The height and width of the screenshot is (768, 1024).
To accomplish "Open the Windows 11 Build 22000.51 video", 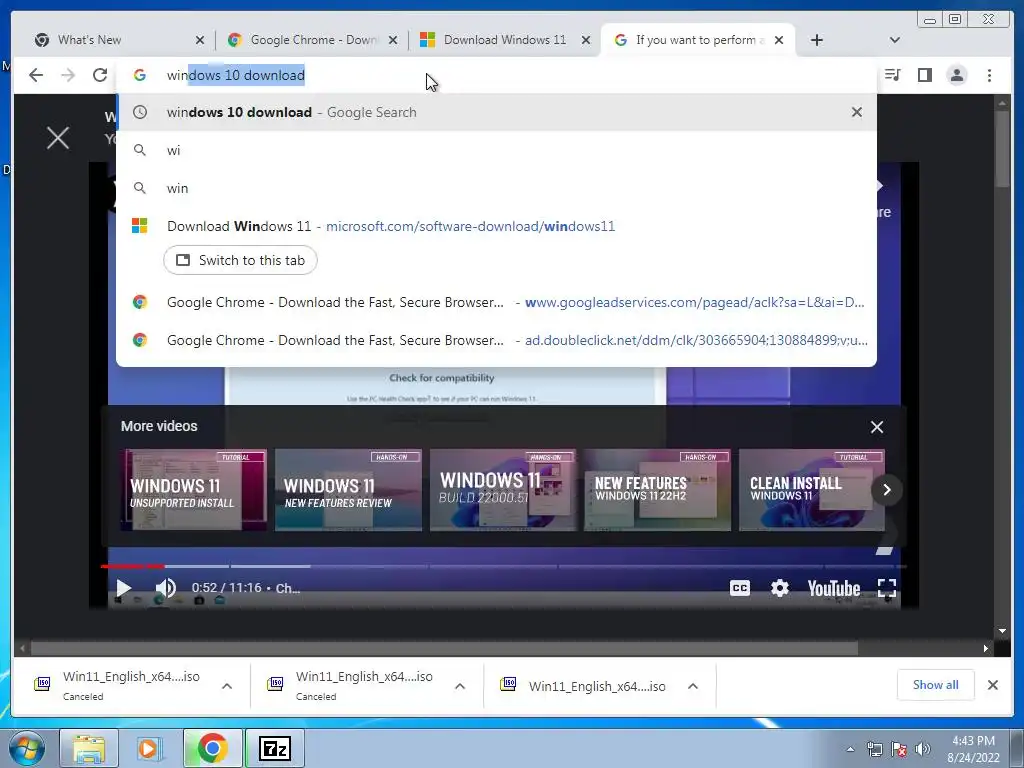I will tap(503, 490).
